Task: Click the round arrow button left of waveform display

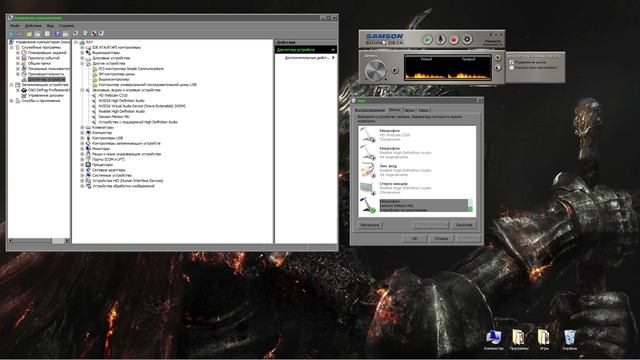Action: (395, 70)
